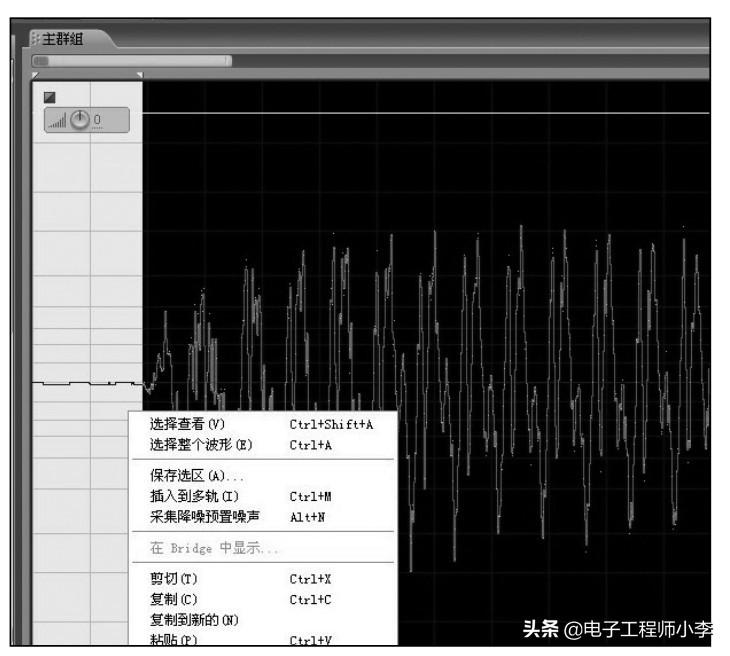Click the small square icon above the volume control
The height and width of the screenshot is (656, 730).
pyautogui.click(x=49, y=97)
